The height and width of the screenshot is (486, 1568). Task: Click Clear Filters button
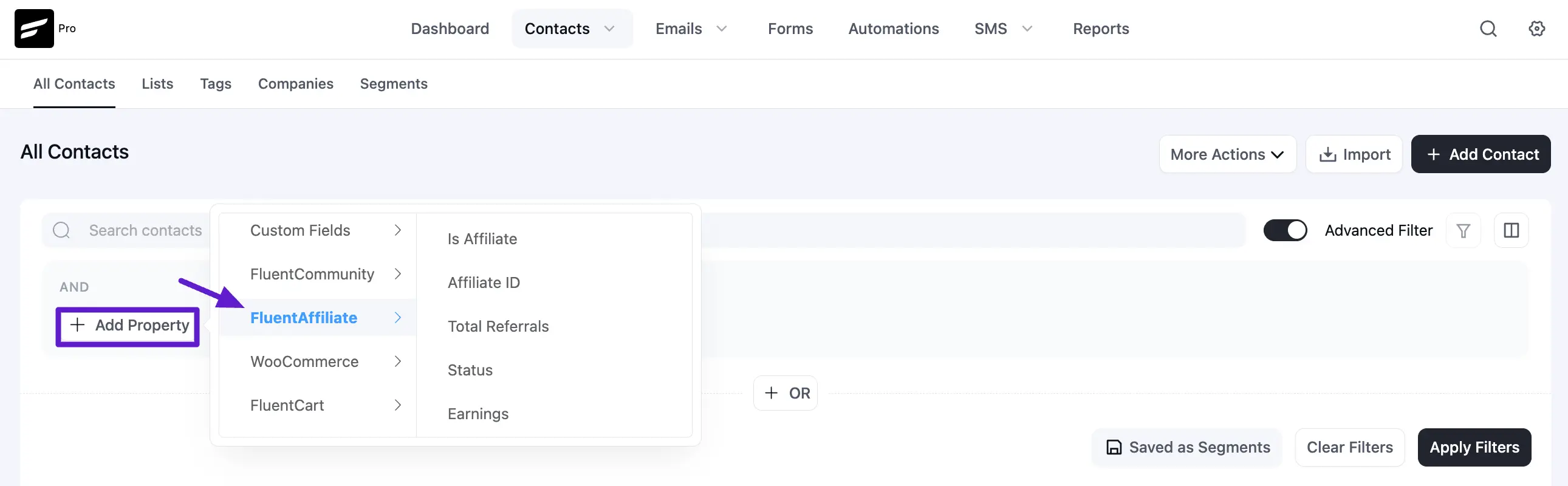pos(1349,447)
